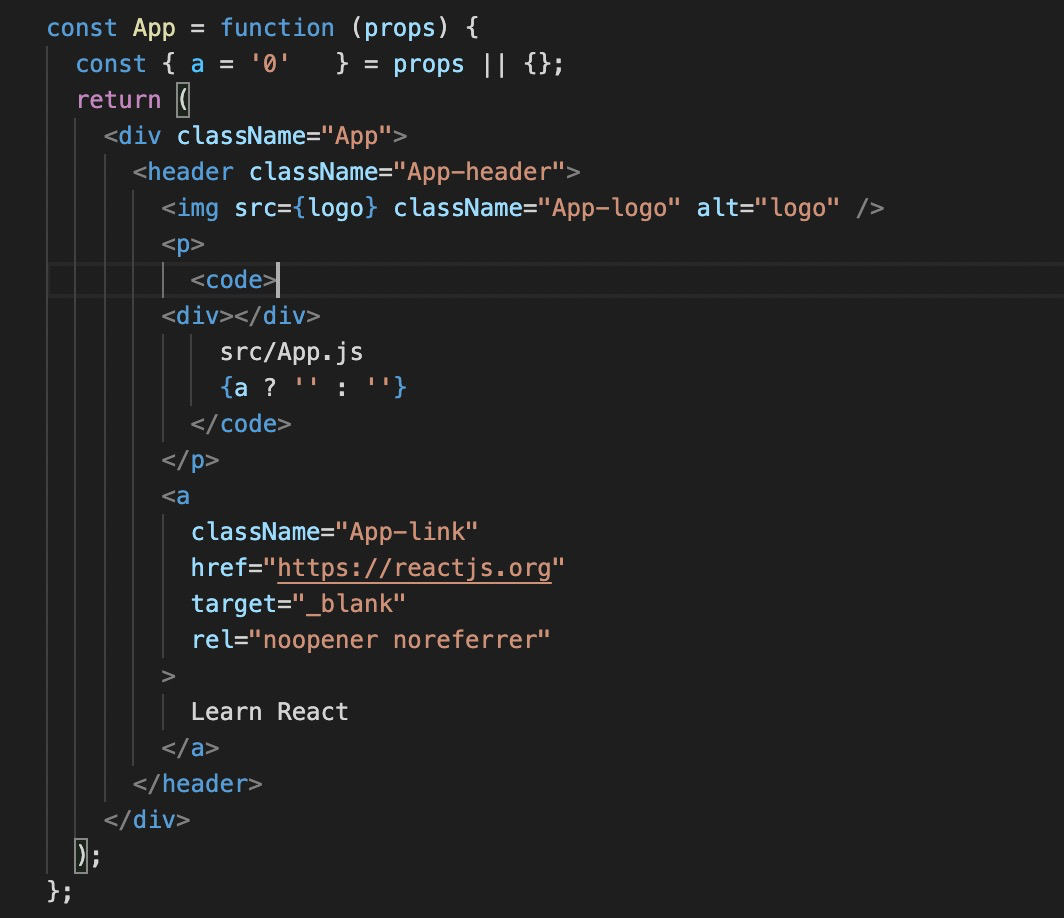Click the opening <code> tag
Image resolution: width=1064 pixels, height=918 pixels.
click(x=233, y=280)
